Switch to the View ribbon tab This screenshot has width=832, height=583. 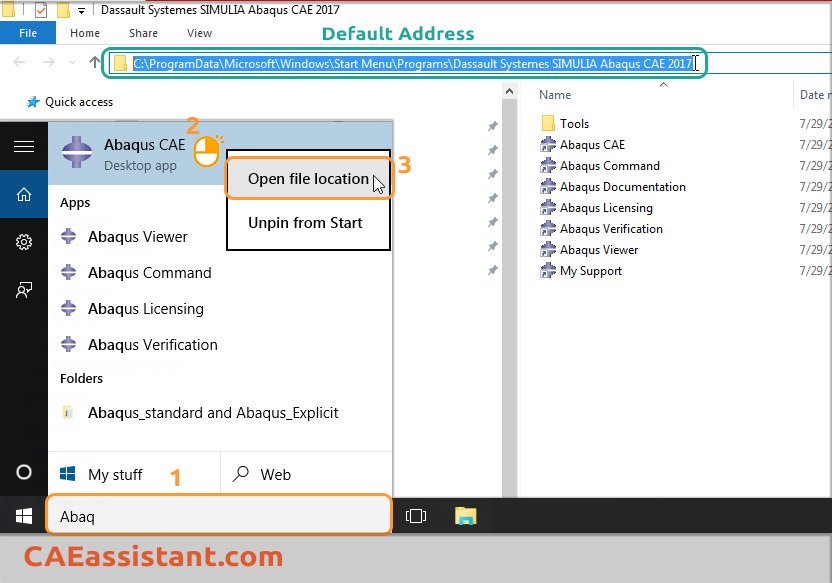point(200,33)
